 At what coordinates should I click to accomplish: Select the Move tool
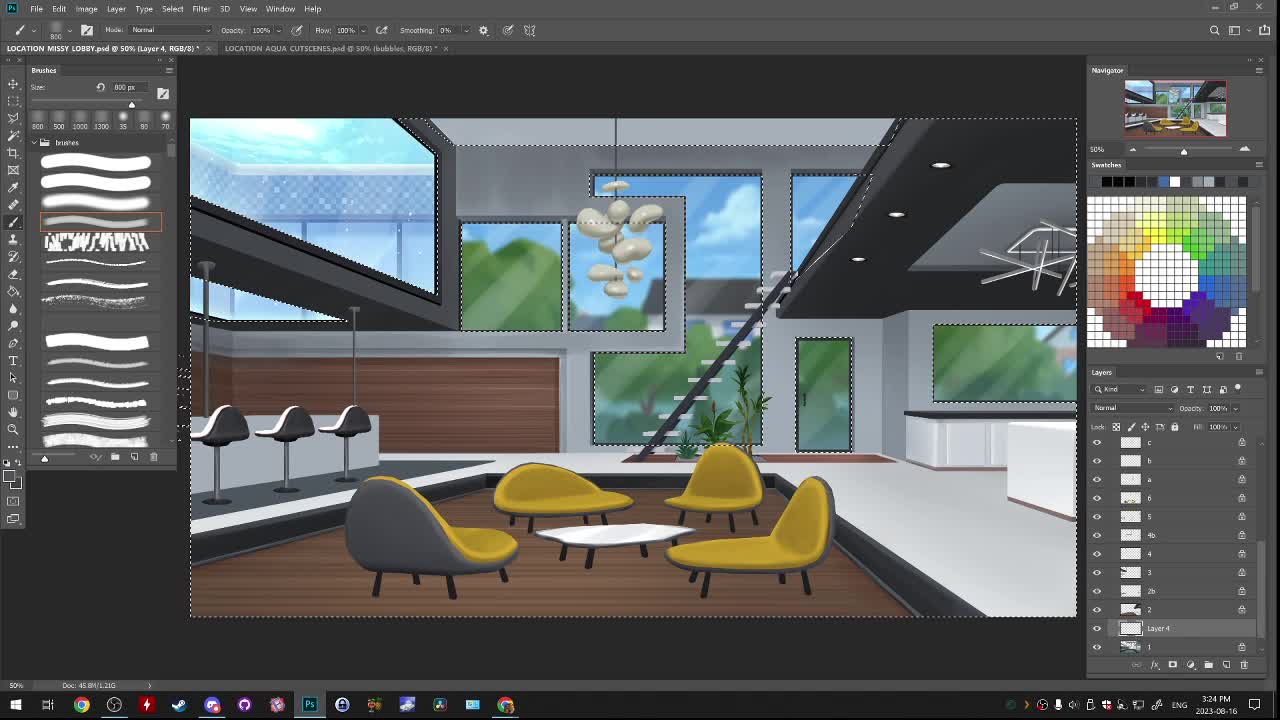pyautogui.click(x=13, y=84)
